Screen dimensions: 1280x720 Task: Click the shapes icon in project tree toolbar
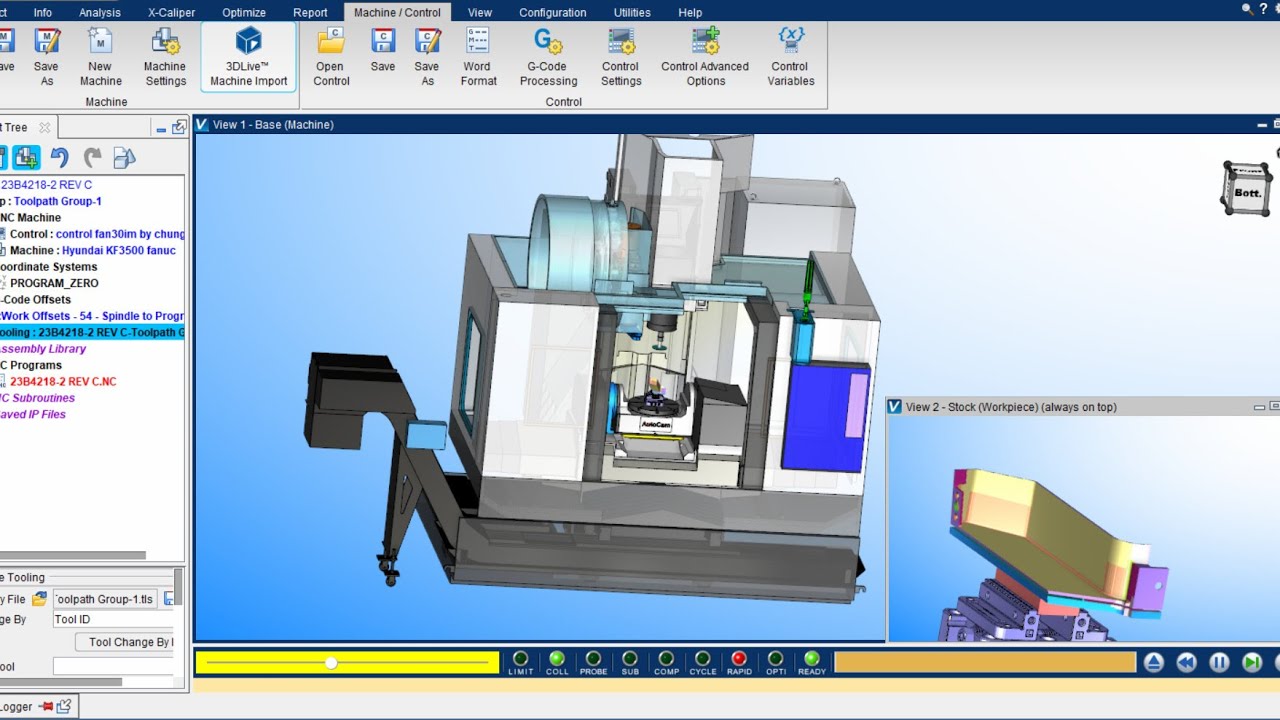click(x=124, y=157)
